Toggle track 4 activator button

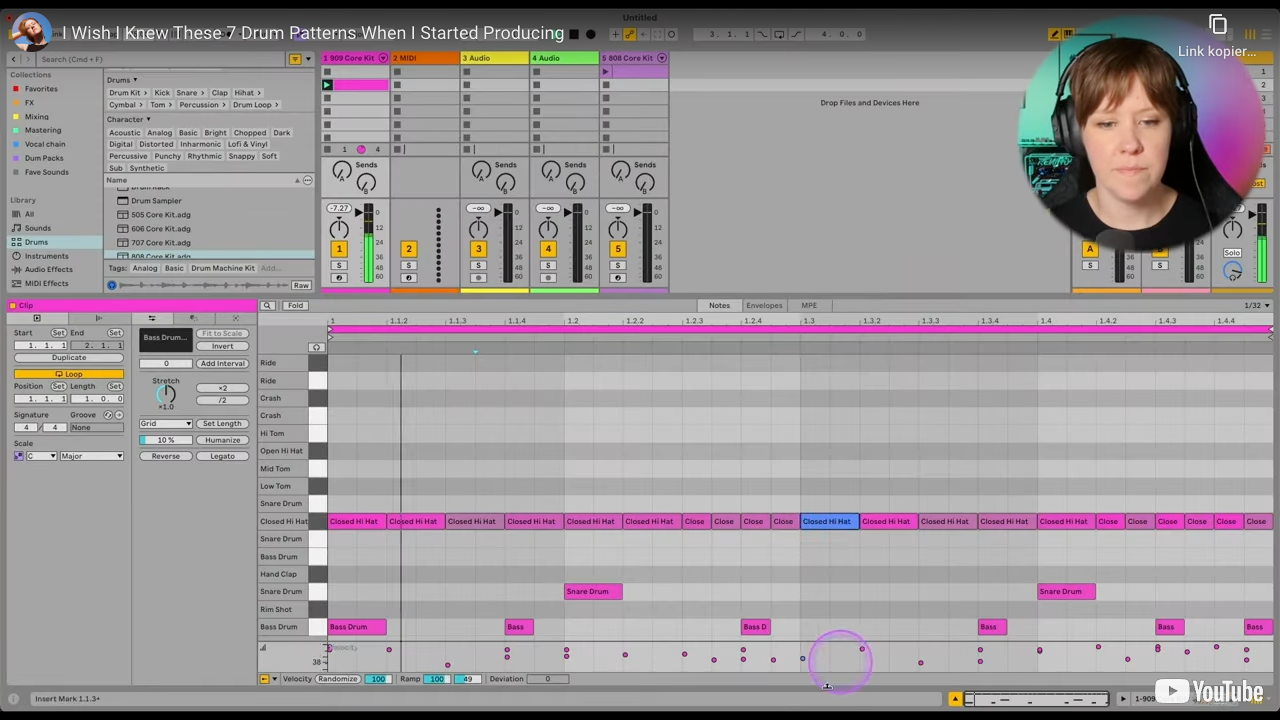(548, 249)
